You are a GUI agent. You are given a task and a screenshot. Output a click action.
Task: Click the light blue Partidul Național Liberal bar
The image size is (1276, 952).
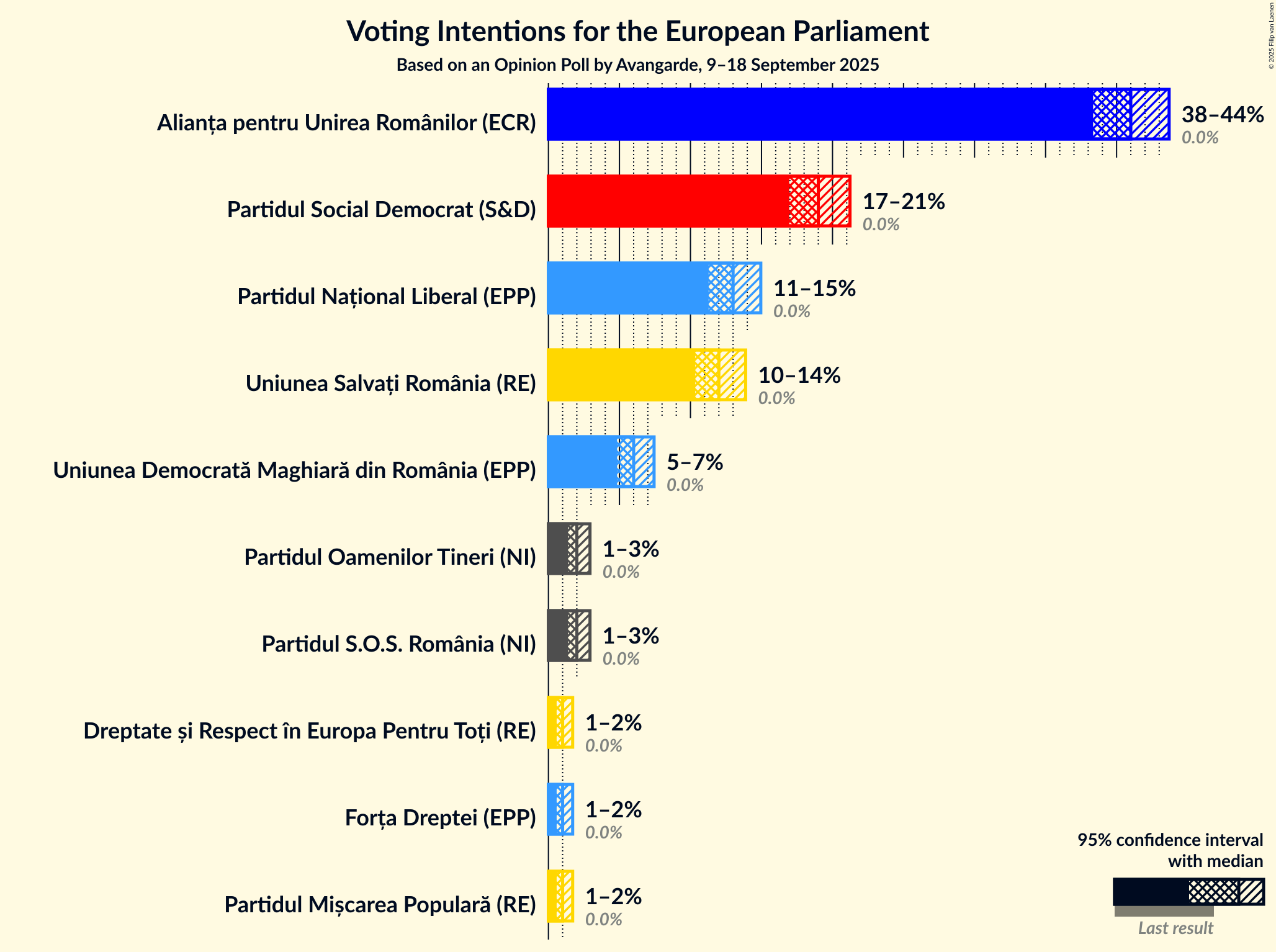pos(627,288)
